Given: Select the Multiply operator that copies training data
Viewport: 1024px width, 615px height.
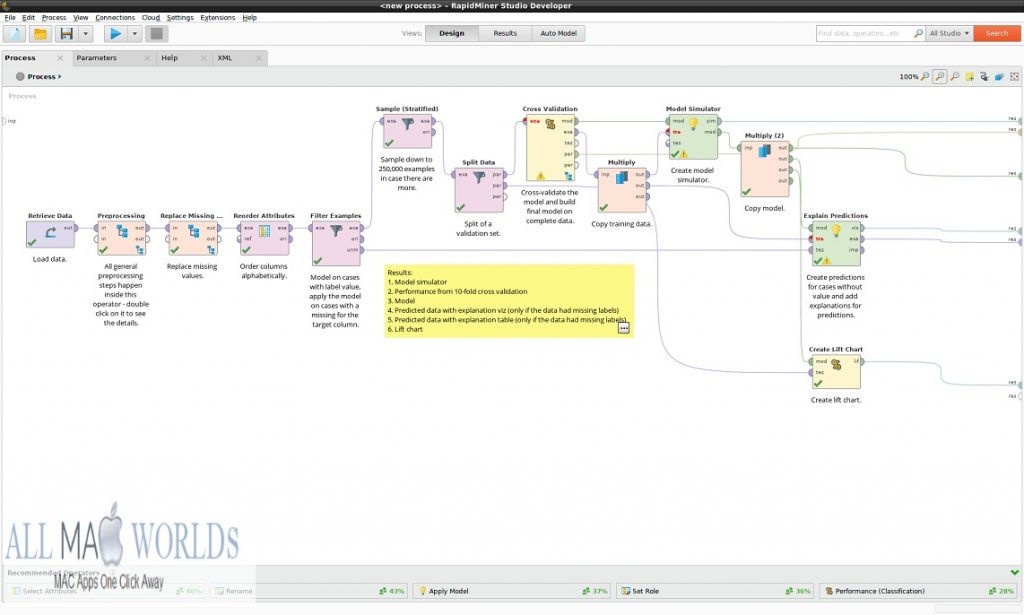Looking at the screenshot, I should tap(622, 190).
